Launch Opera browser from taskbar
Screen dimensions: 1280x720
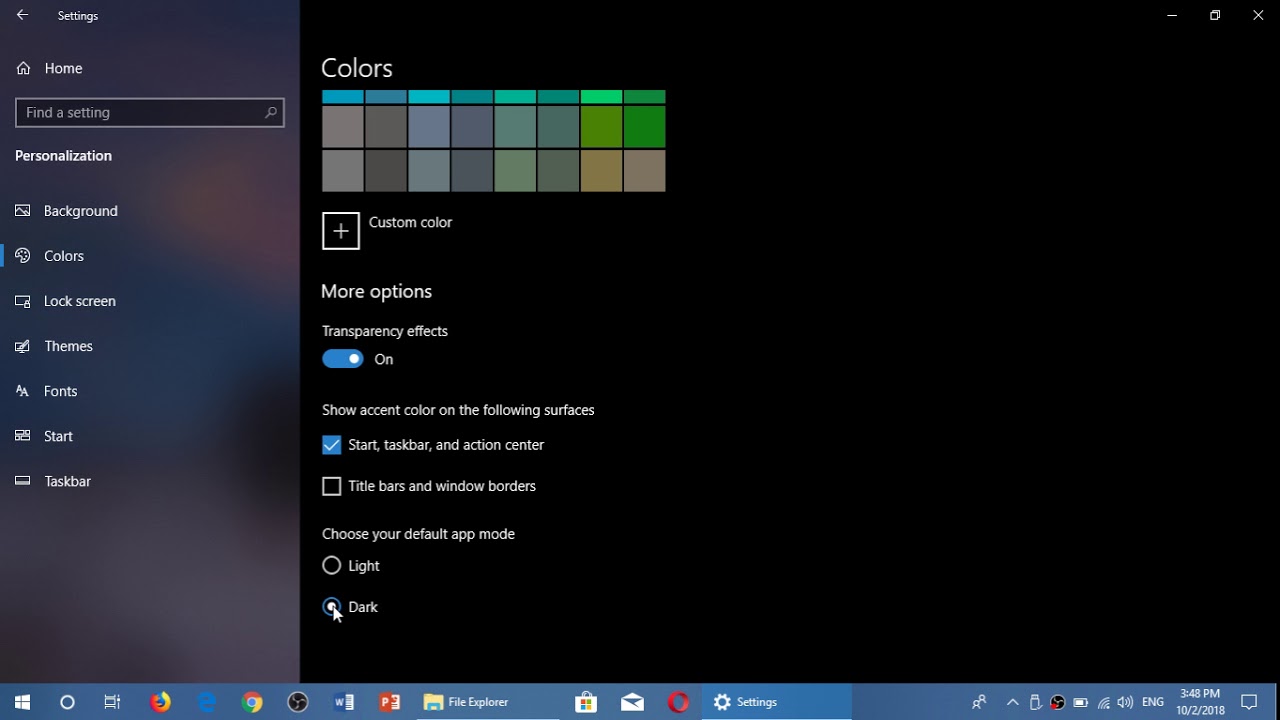tap(678, 702)
